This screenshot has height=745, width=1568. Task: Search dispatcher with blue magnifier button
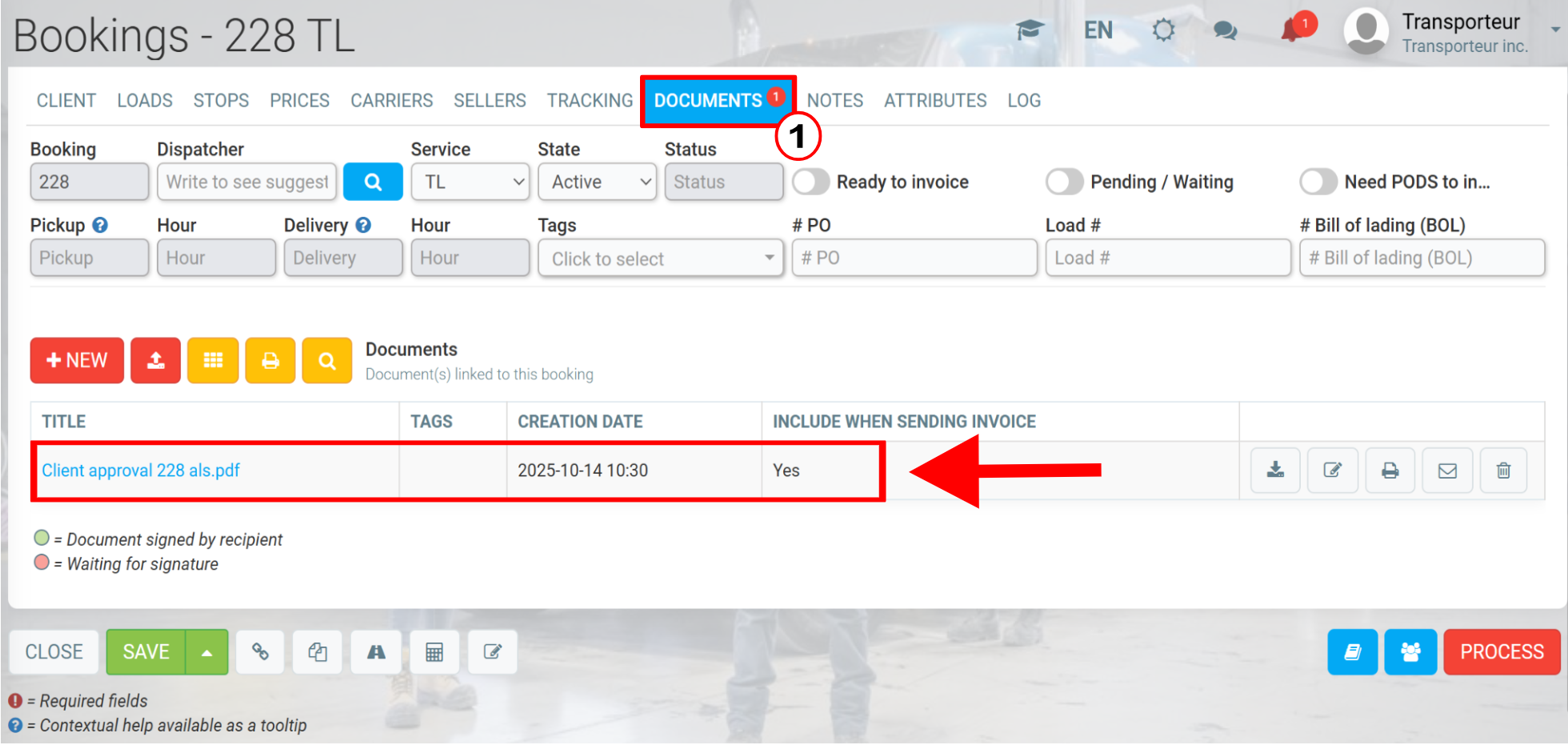(x=373, y=182)
